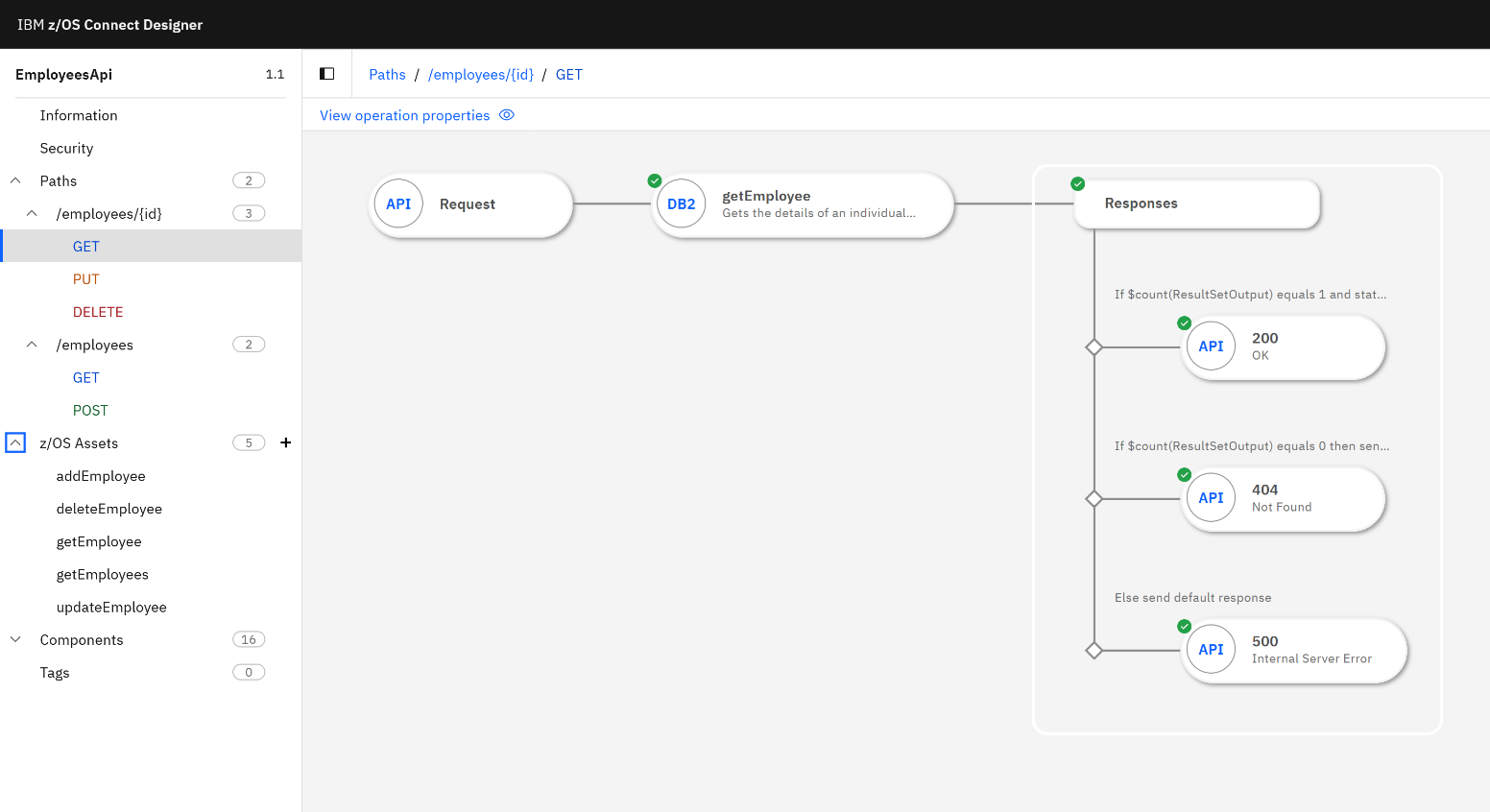Click the Components count badge 16

coord(249,639)
